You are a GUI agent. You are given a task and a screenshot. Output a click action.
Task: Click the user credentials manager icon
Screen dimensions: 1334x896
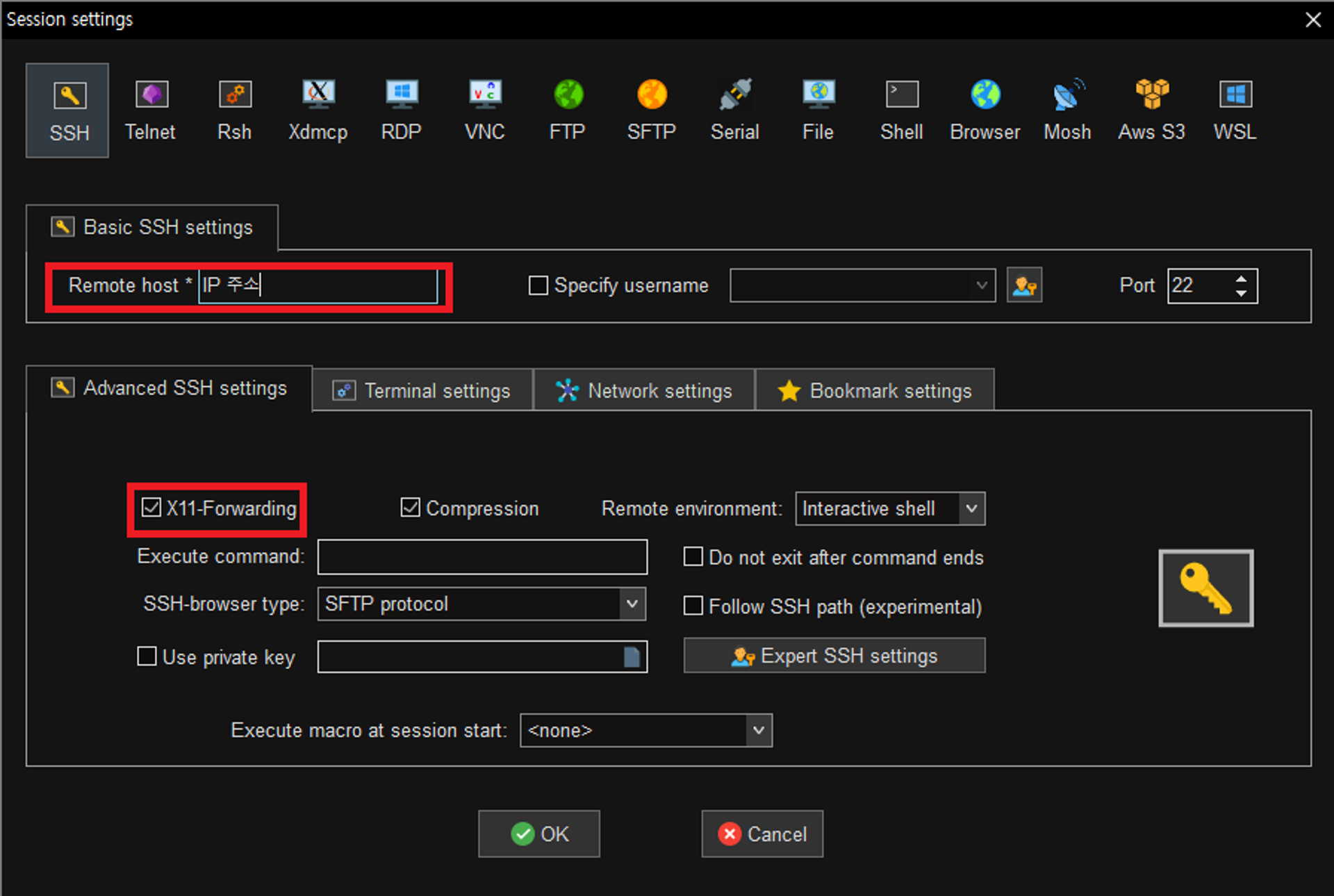pyautogui.click(x=1024, y=285)
